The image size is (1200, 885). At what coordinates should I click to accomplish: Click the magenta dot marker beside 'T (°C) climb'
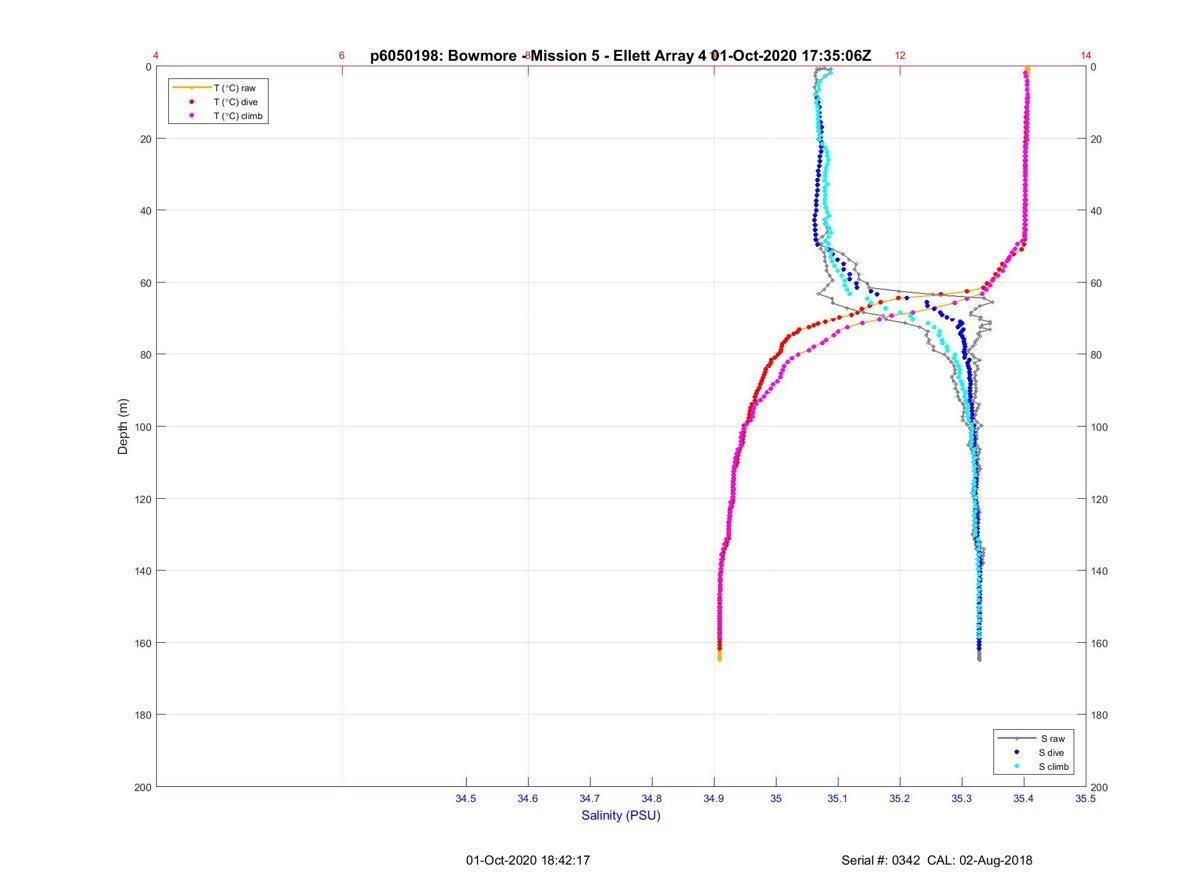click(x=191, y=116)
